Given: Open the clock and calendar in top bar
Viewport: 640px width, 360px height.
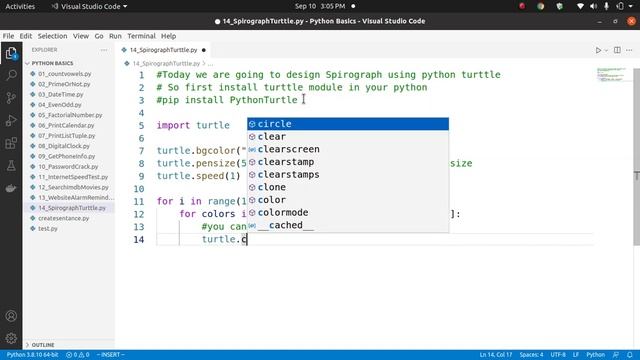Looking at the screenshot, I should coord(320,6).
